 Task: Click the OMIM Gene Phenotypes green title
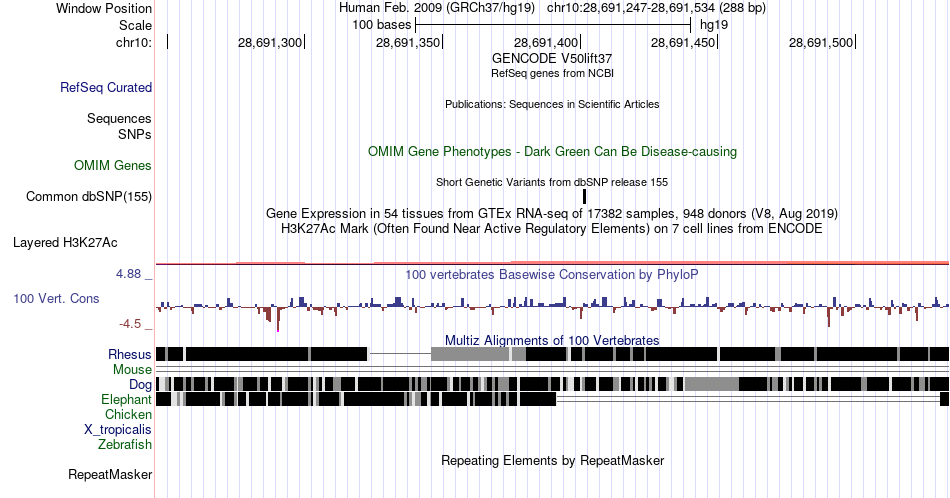point(552,151)
